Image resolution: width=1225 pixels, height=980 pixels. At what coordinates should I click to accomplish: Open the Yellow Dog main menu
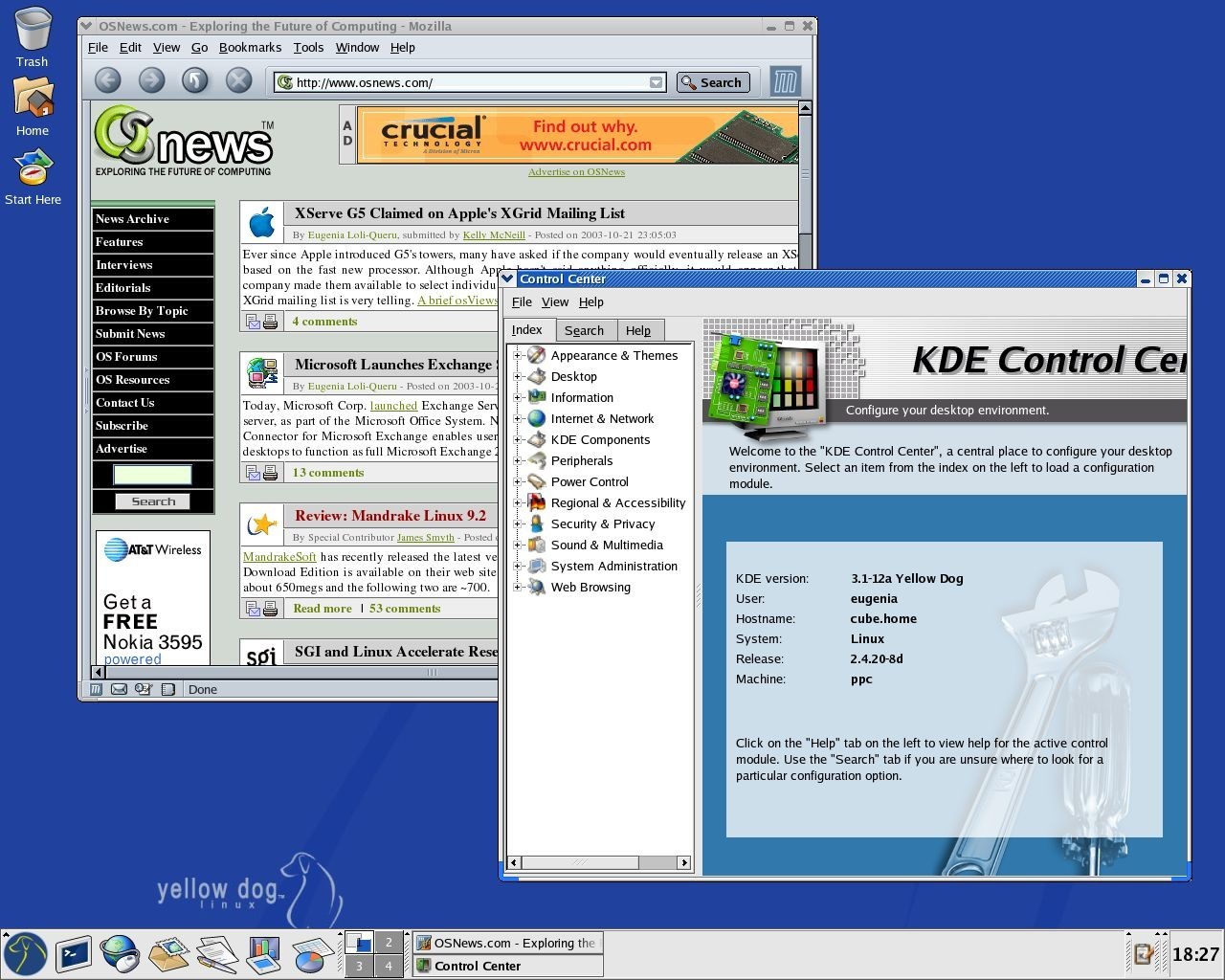click(25, 954)
